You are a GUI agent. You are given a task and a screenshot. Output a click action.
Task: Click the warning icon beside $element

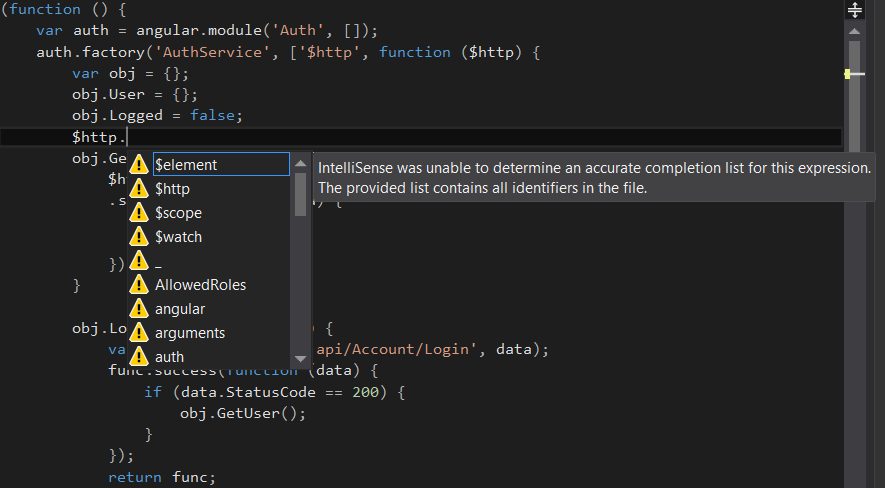tap(139, 165)
